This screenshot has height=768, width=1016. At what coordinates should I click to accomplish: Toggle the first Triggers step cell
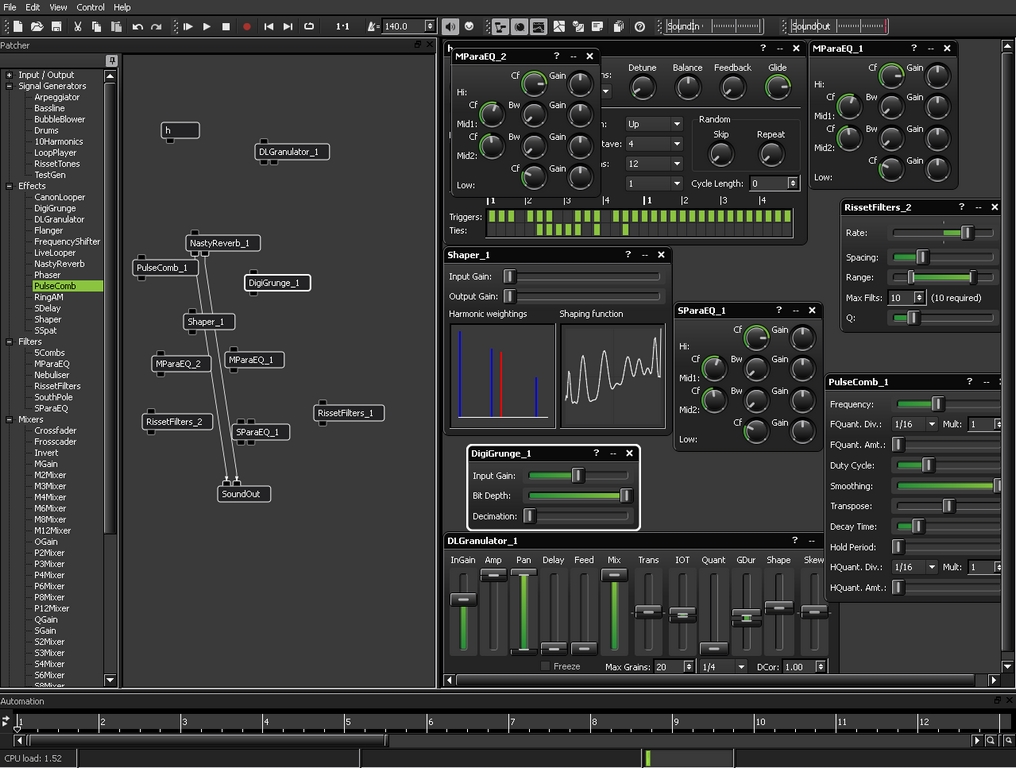click(491, 216)
